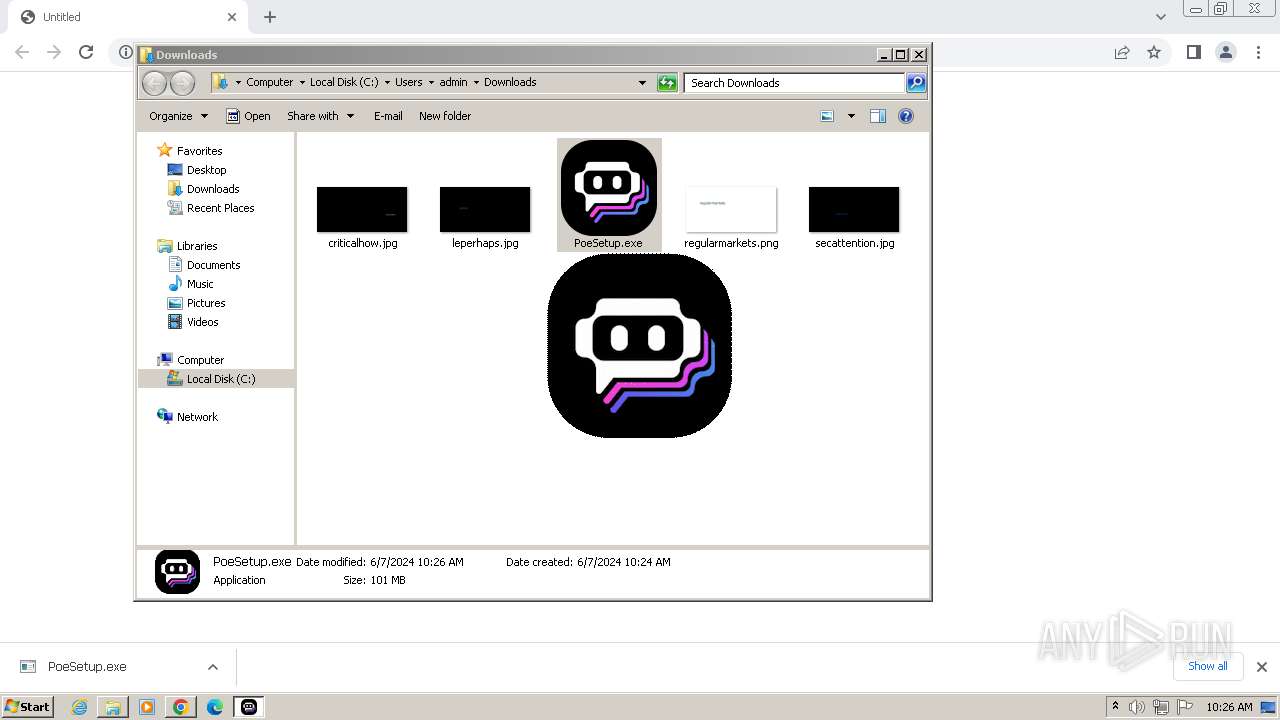1280x720 pixels.
Task: Click the Chrome share page icon
Action: click(x=1122, y=52)
